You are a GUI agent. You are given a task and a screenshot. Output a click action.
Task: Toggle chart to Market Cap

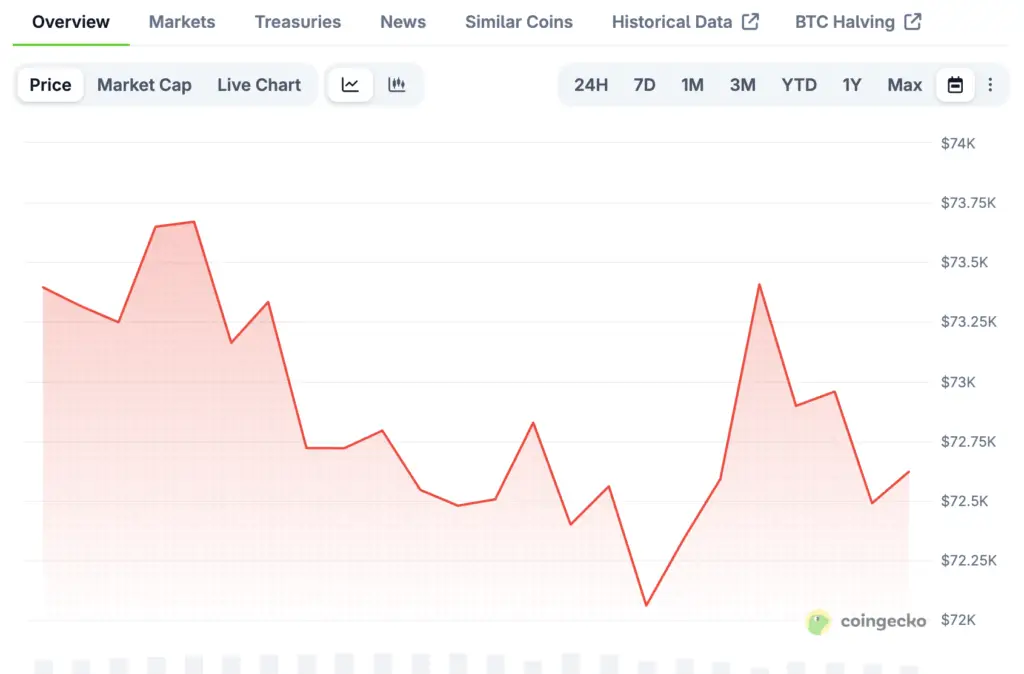coord(144,85)
